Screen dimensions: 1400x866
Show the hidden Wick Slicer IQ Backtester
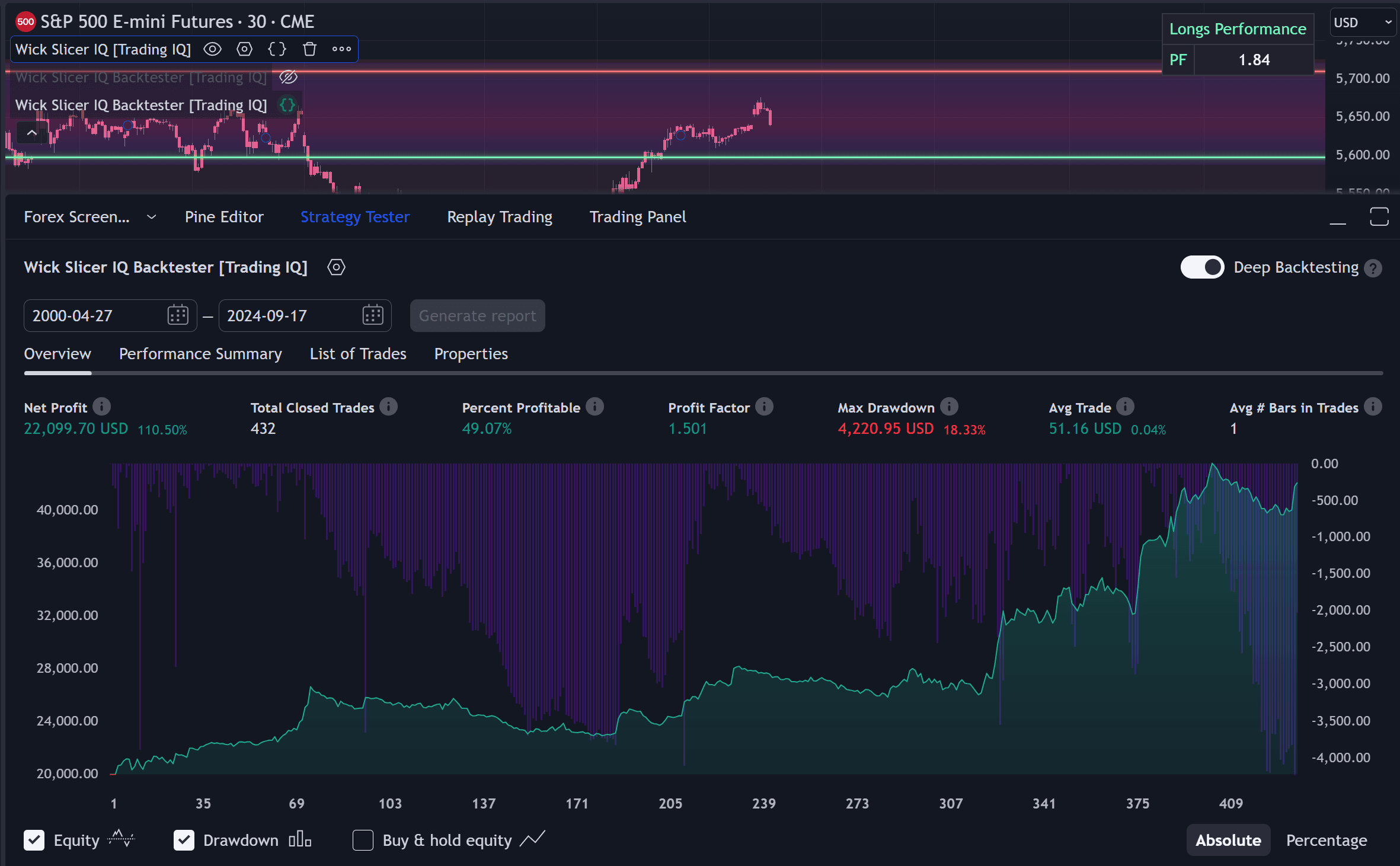point(288,77)
